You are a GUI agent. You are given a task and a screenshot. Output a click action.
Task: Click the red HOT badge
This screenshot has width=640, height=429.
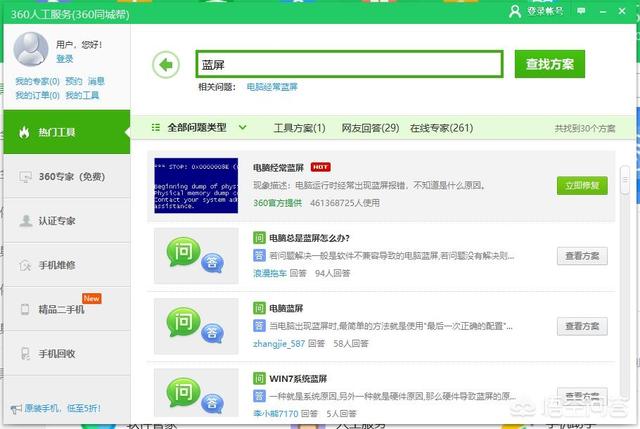coord(320,167)
